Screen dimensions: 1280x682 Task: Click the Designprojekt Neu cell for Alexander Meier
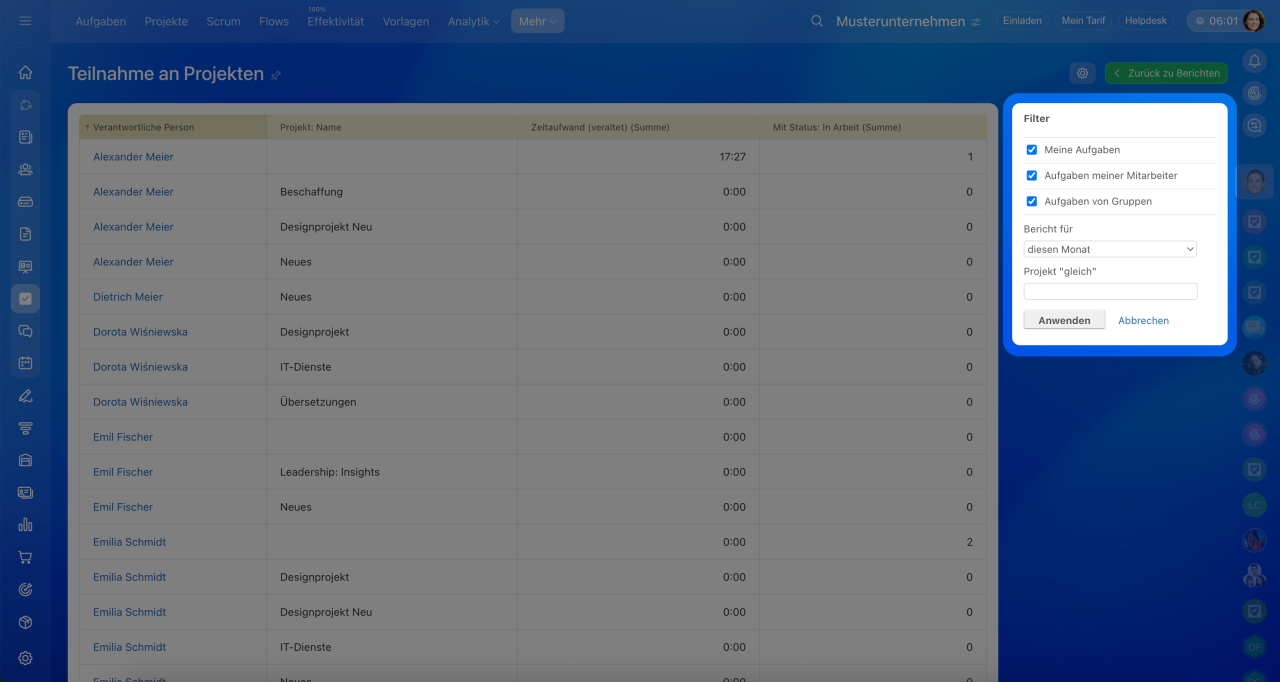coord(392,227)
